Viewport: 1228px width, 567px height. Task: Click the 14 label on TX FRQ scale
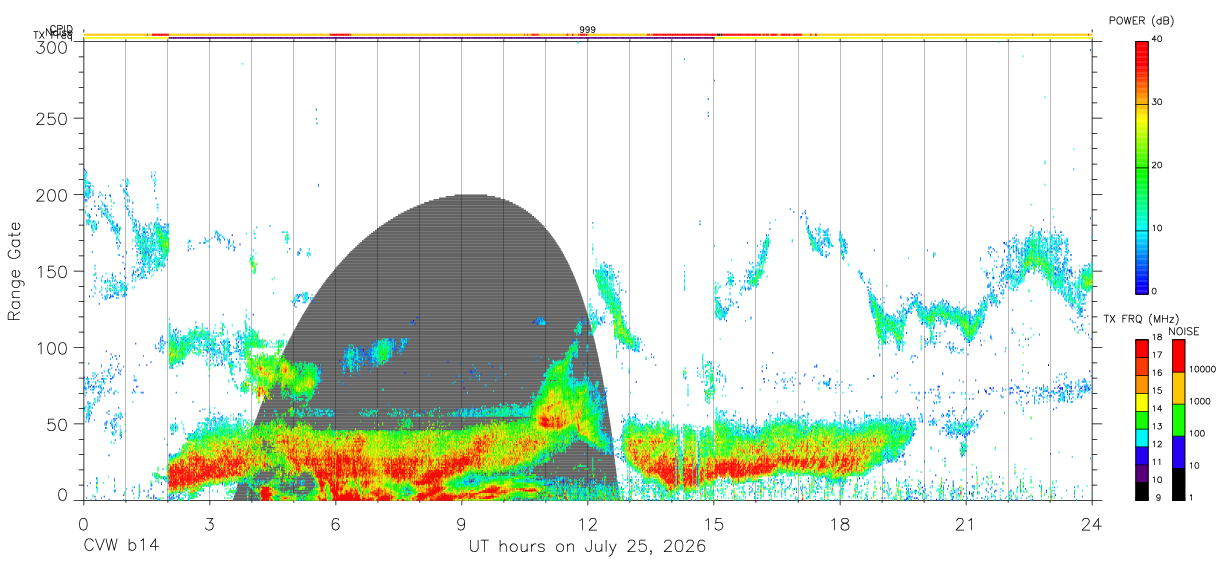tap(1158, 408)
